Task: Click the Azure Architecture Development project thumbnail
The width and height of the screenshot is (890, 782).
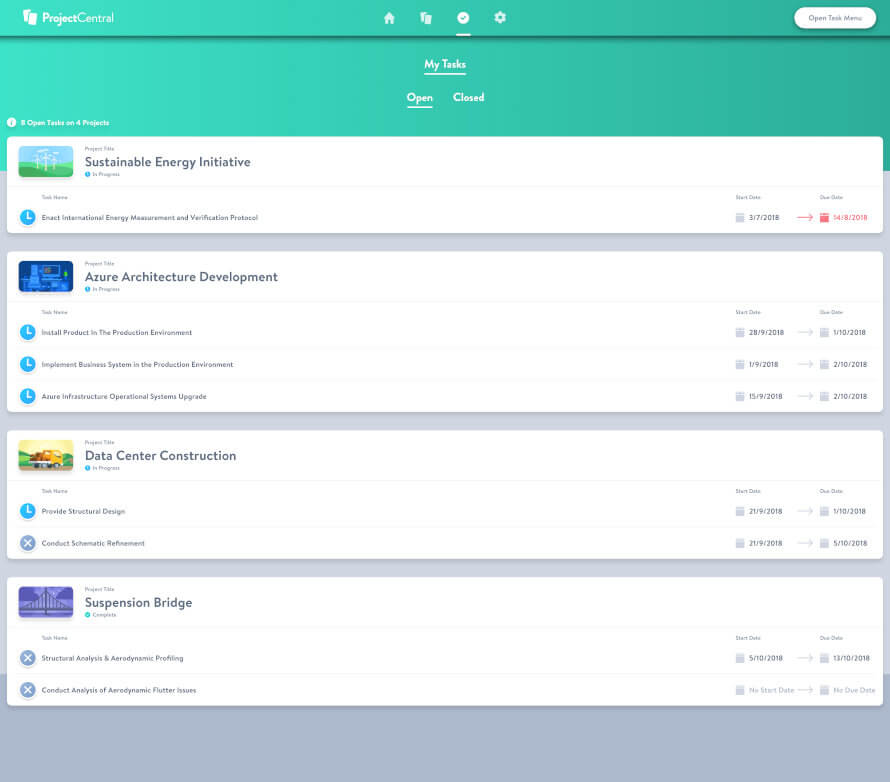Action: point(45,275)
